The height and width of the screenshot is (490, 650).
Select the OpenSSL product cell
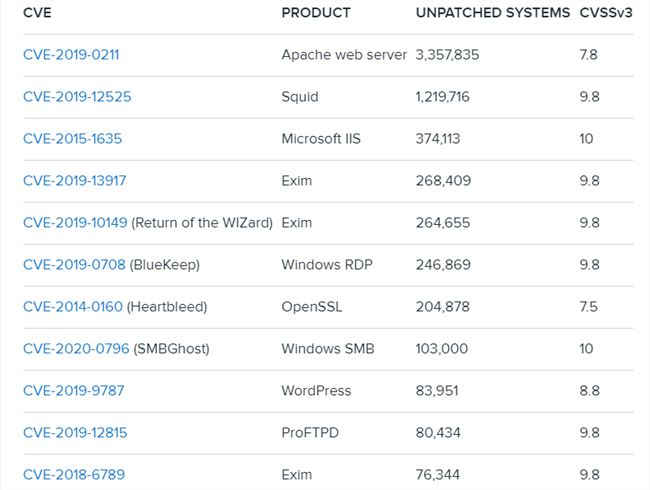pyautogui.click(x=312, y=307)
